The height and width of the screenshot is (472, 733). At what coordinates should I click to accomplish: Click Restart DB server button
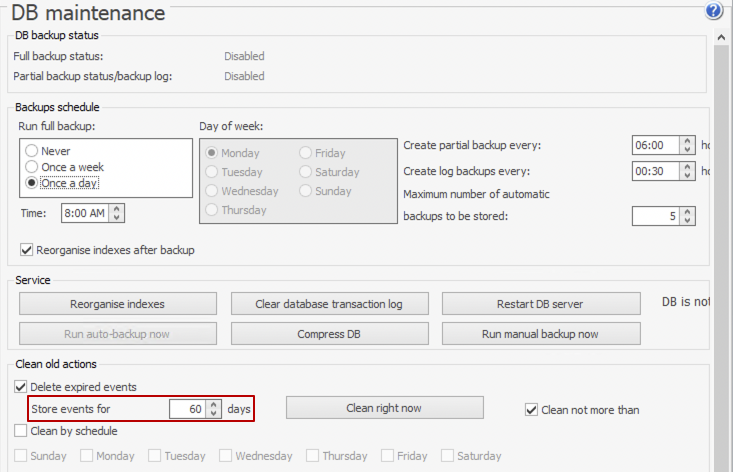point(541,304)
